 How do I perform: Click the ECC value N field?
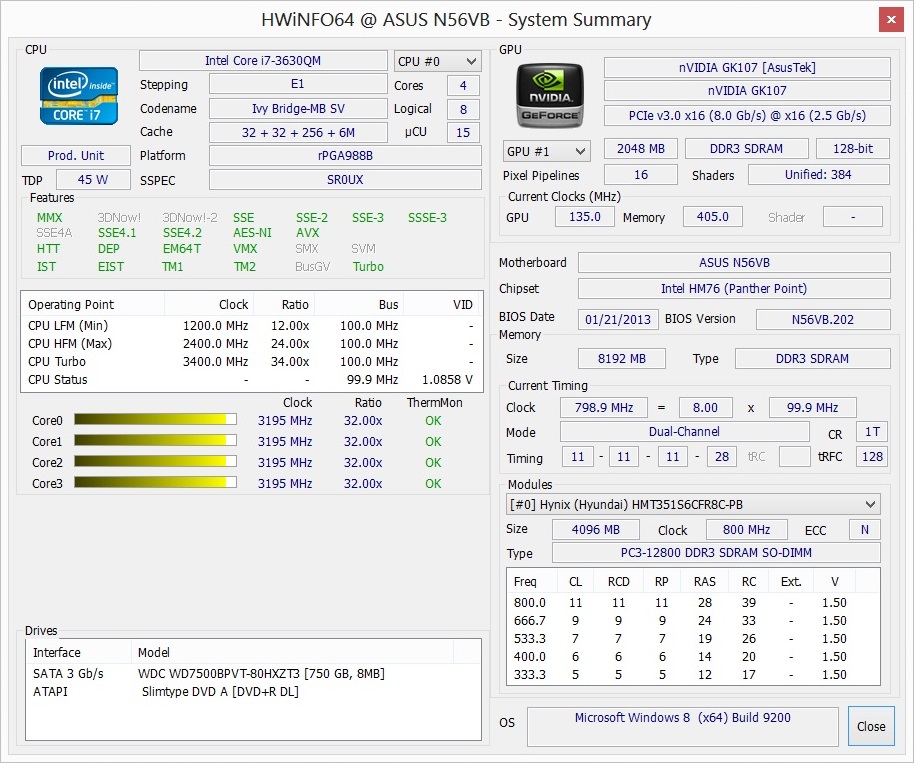point(864,529)
